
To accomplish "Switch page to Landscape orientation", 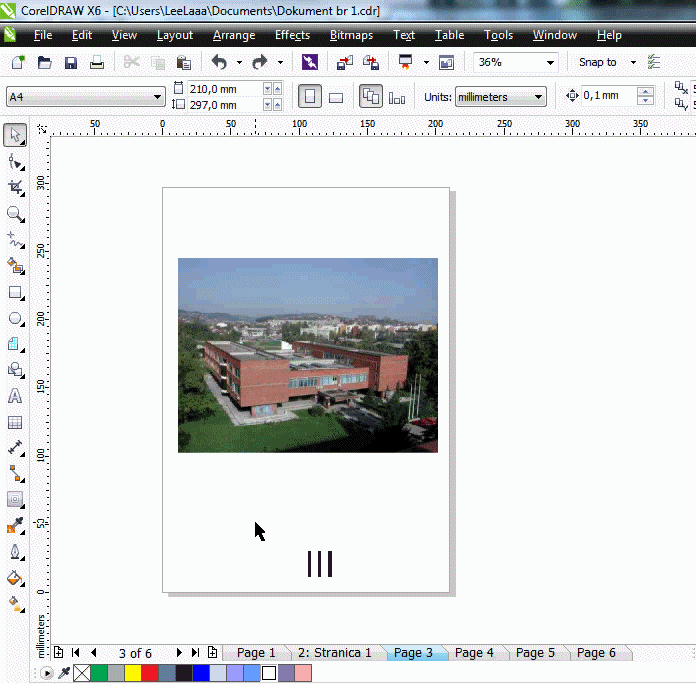I will pyautogui.click(x=336, y=97).
